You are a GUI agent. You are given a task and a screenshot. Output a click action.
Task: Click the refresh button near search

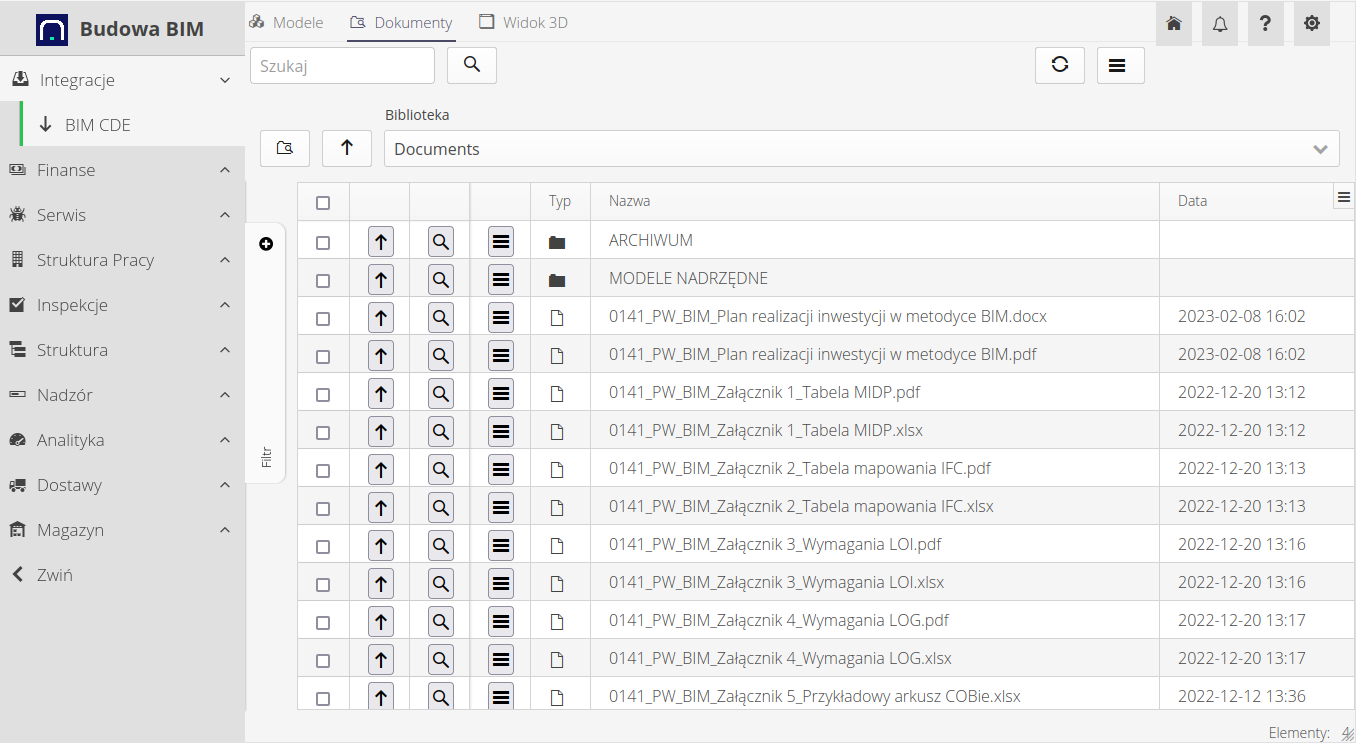pos(1060,65)
